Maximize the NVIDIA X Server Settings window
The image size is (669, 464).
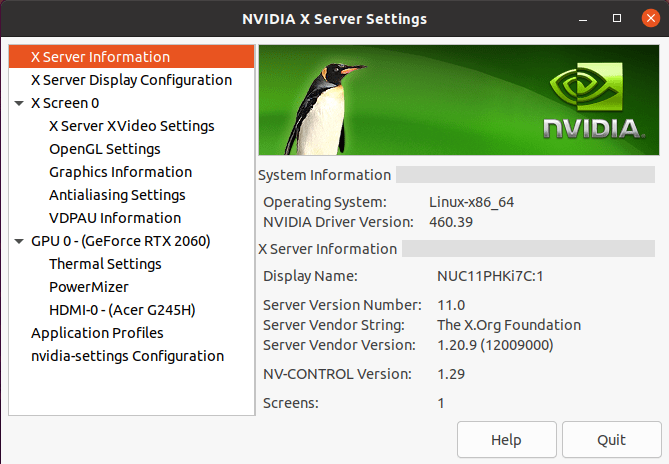(617, 18)
